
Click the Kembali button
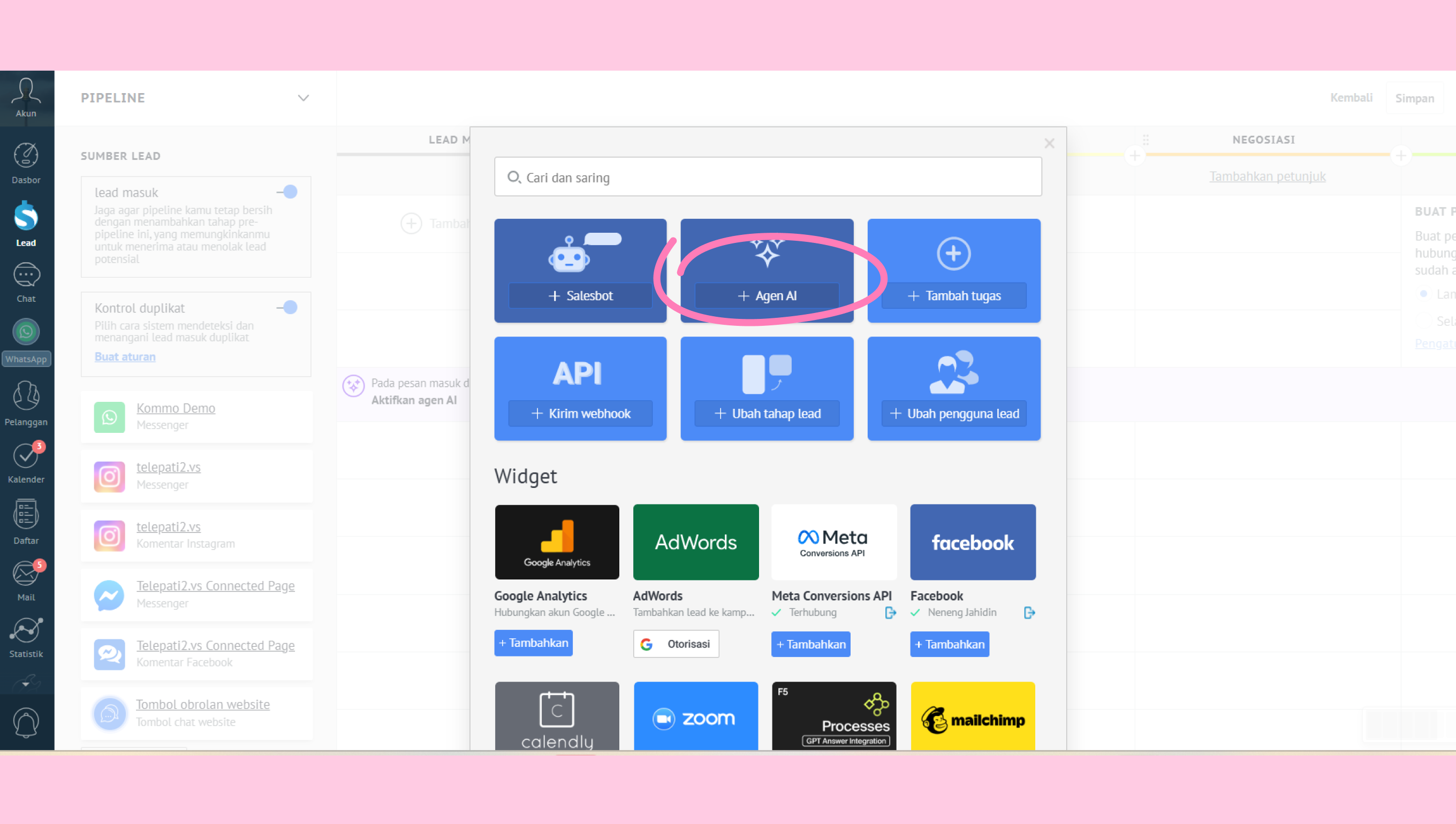1351,97
